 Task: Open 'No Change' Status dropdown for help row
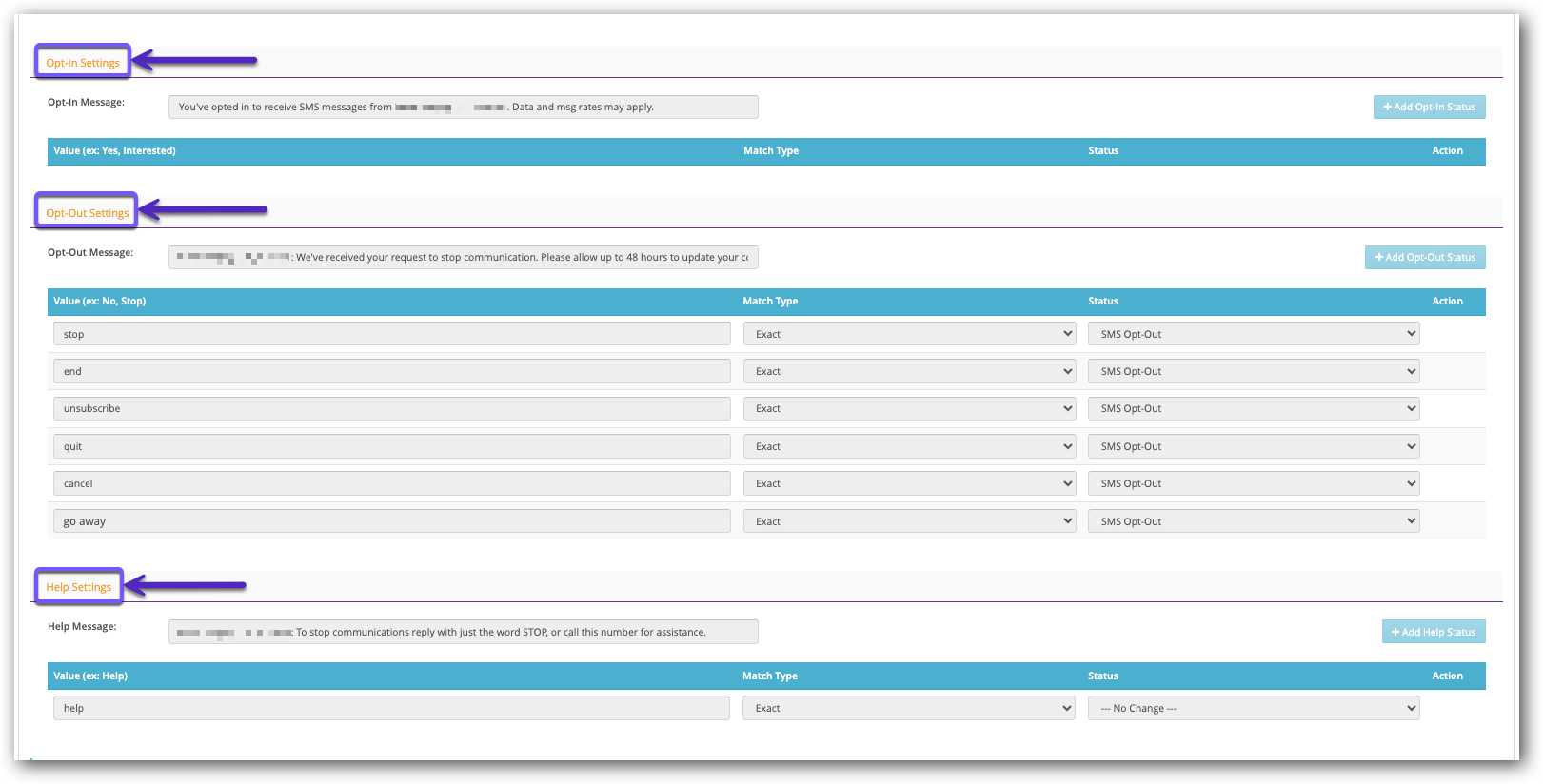point(1254,708)
